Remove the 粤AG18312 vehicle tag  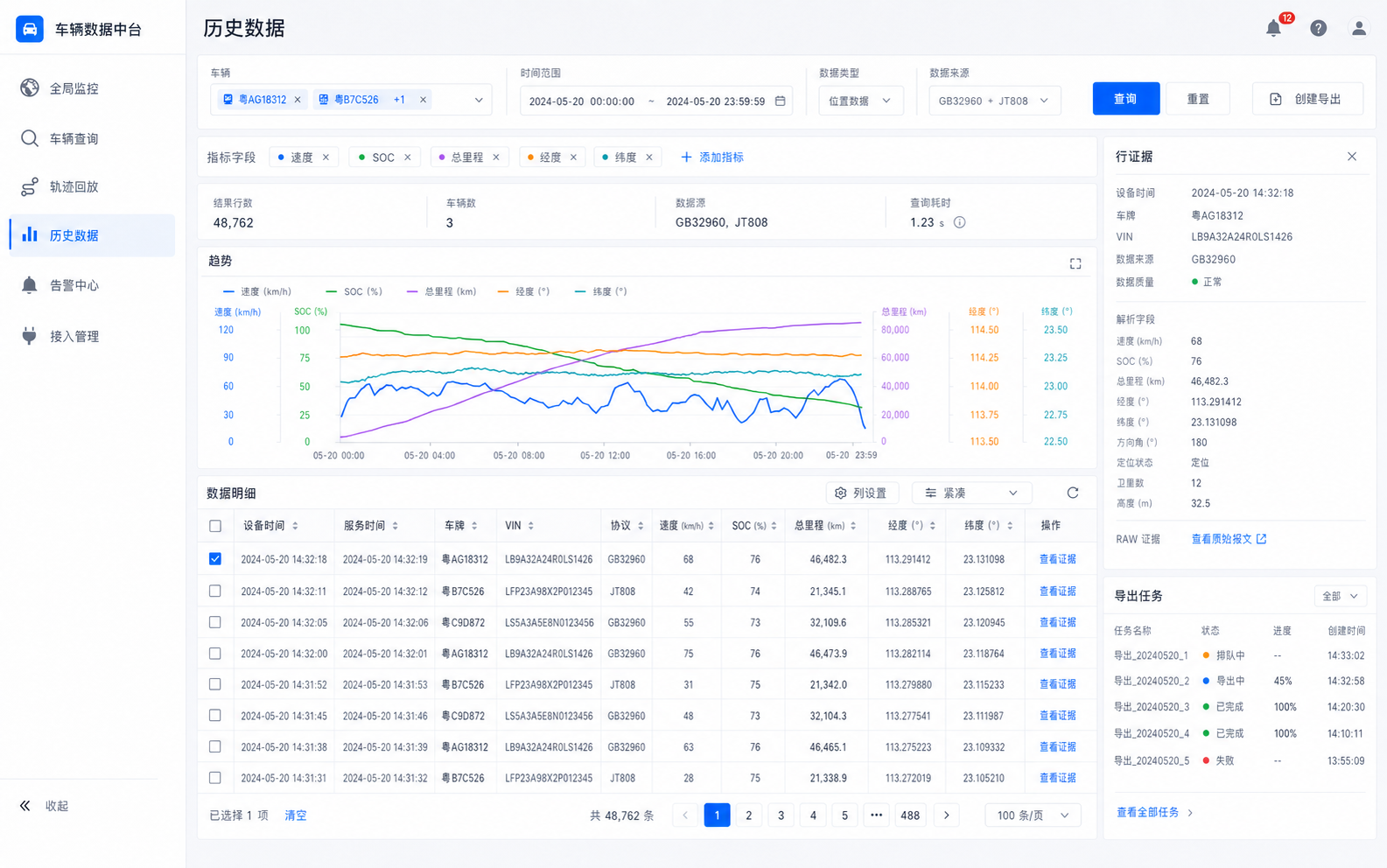tap(298, 100)
